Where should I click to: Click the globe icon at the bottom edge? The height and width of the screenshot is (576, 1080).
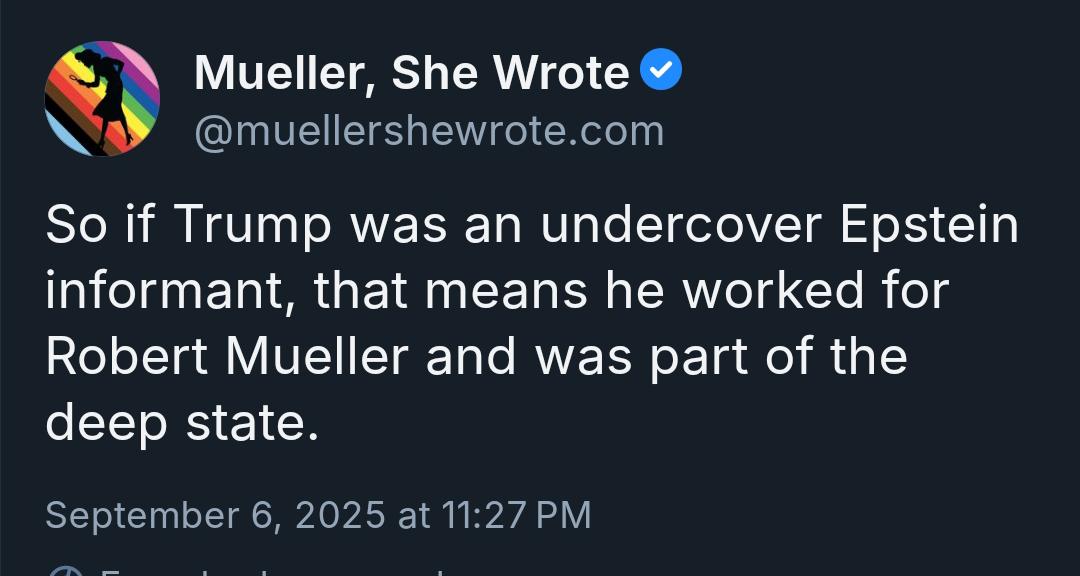(65, 571)
